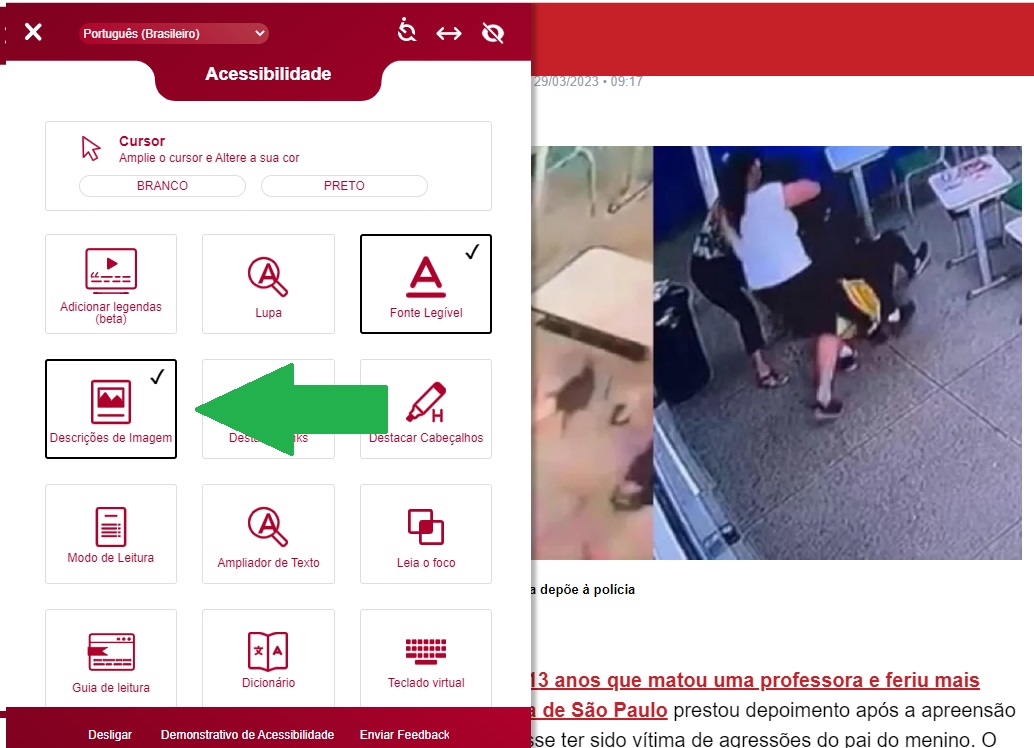Viewport: 1034px width, 748px height.
Task: Click the horizontal arrows move-panel icon
Action: 449,33
